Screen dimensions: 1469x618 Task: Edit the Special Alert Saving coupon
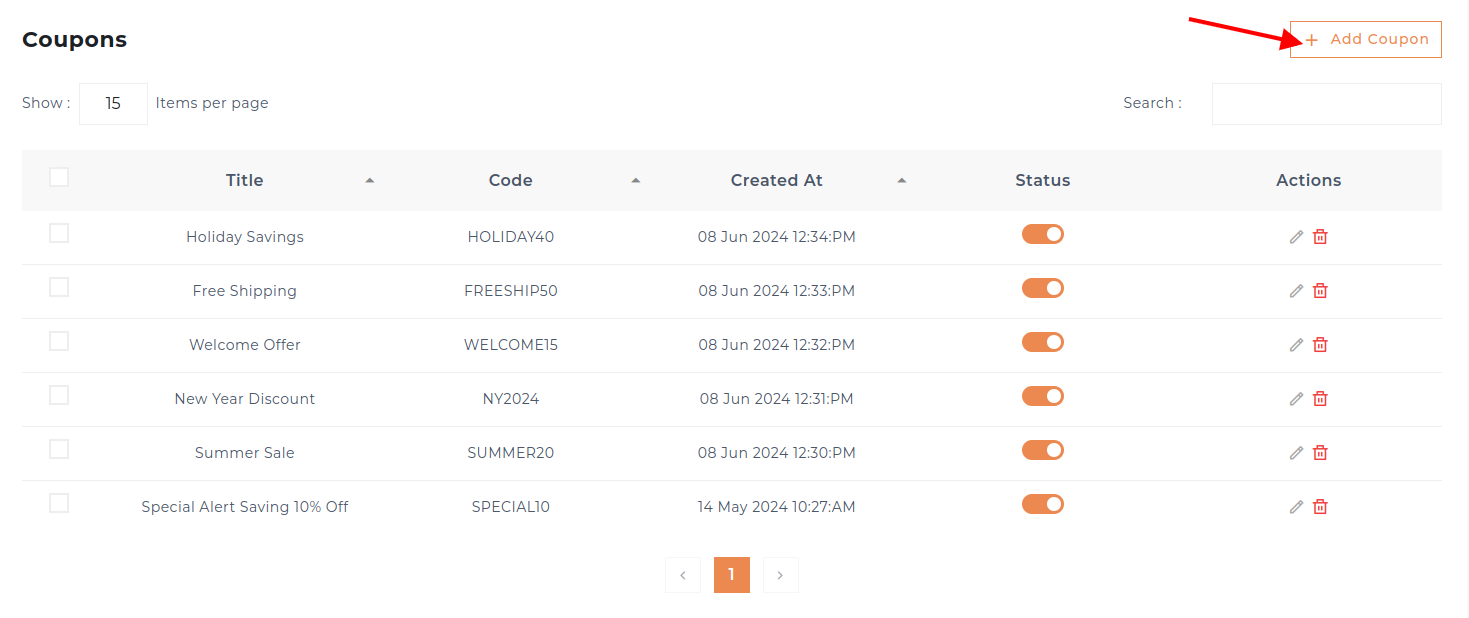click(1296, 507)
